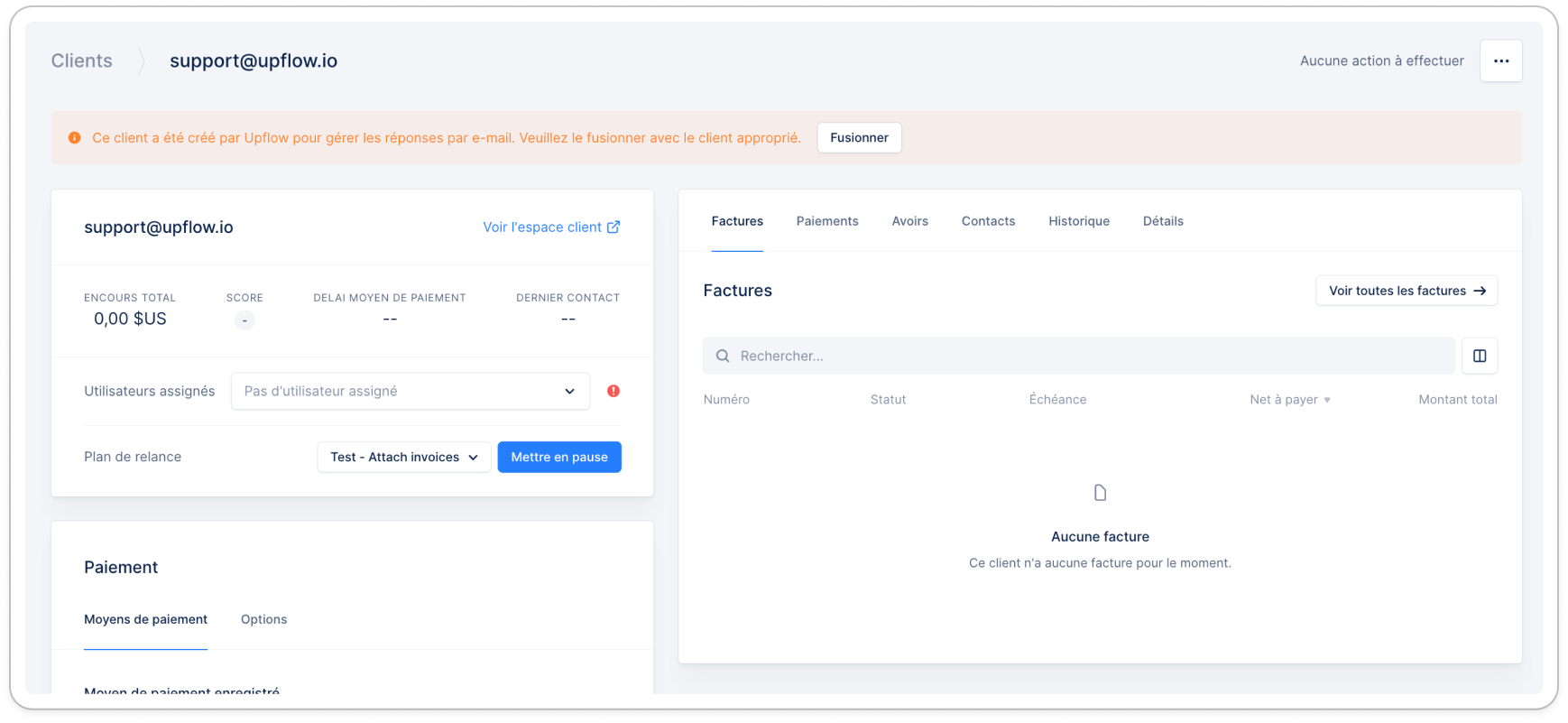Switch to the Paiements tab
The image size is (1568, 723).
(827, 221)
